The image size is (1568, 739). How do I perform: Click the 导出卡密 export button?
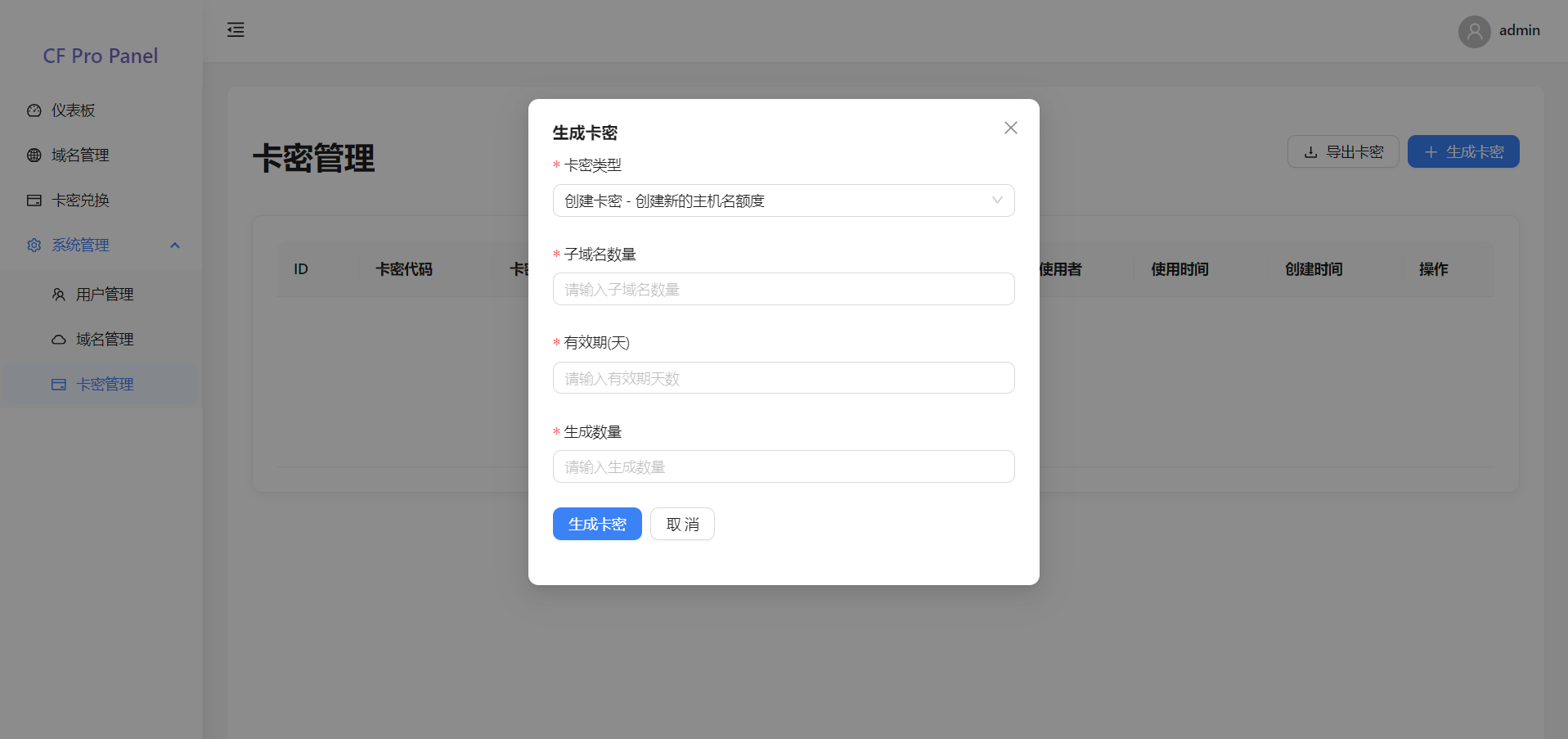tap(1342, 152)
